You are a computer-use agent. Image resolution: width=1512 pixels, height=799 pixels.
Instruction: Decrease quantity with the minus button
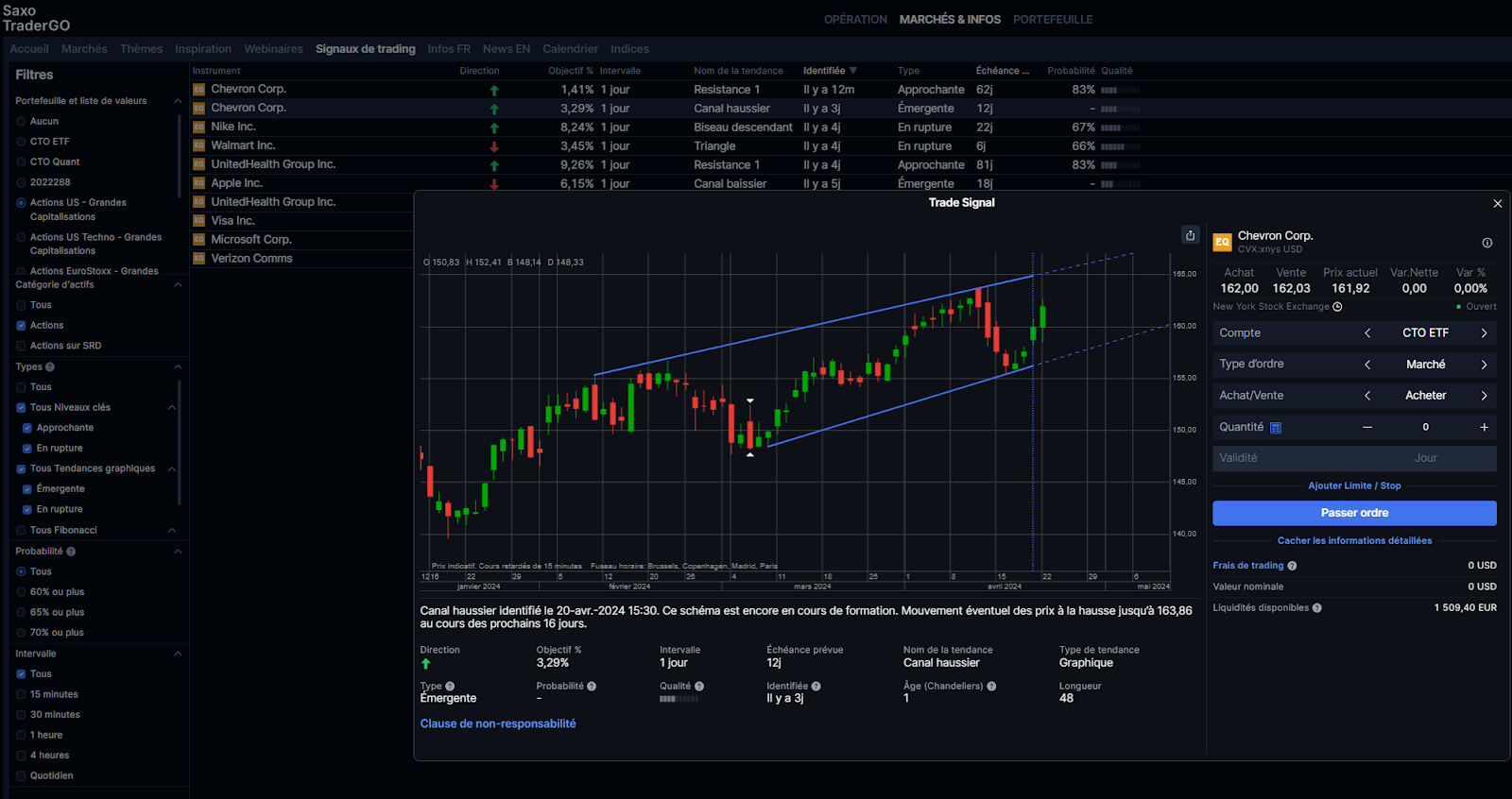tap(1367, 428)
